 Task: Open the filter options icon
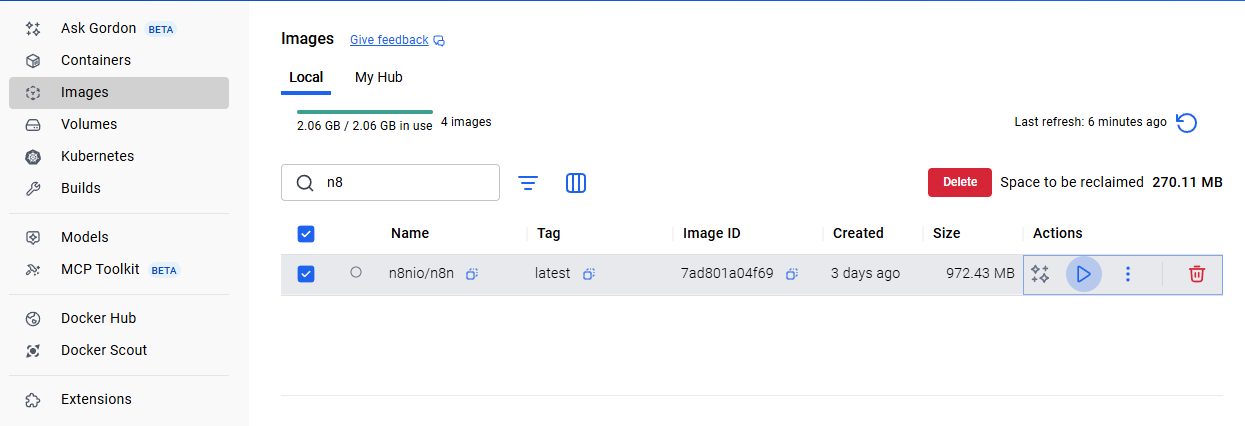coord(528,183)
